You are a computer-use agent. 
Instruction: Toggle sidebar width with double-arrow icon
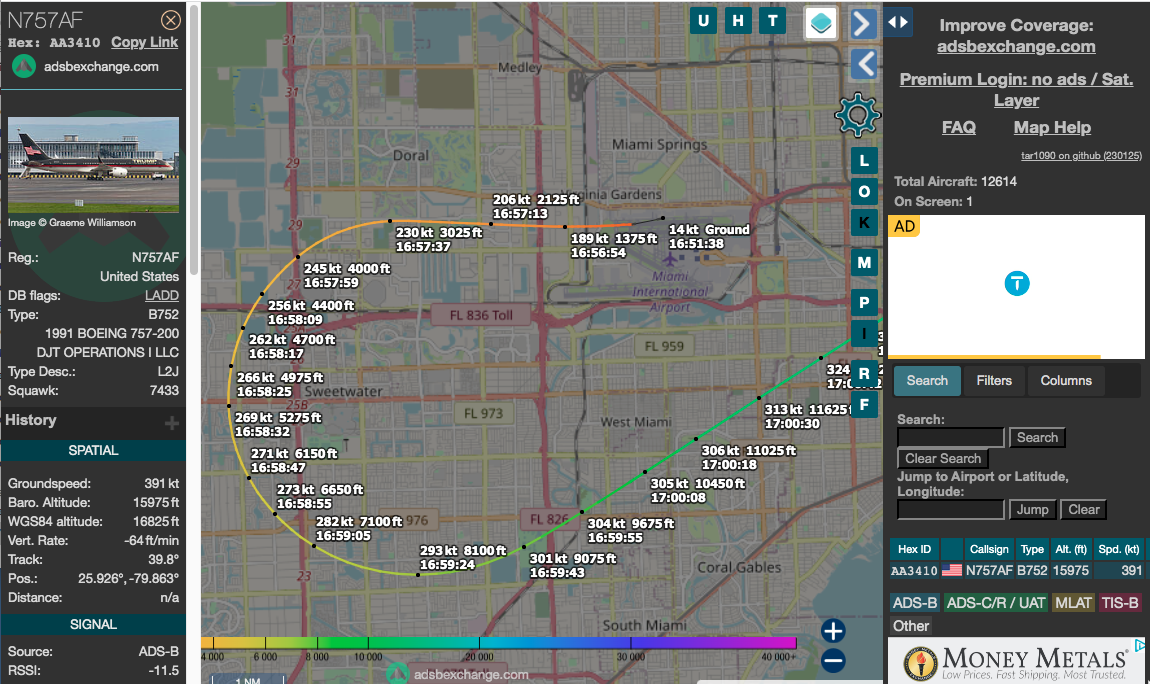(898, 22)
